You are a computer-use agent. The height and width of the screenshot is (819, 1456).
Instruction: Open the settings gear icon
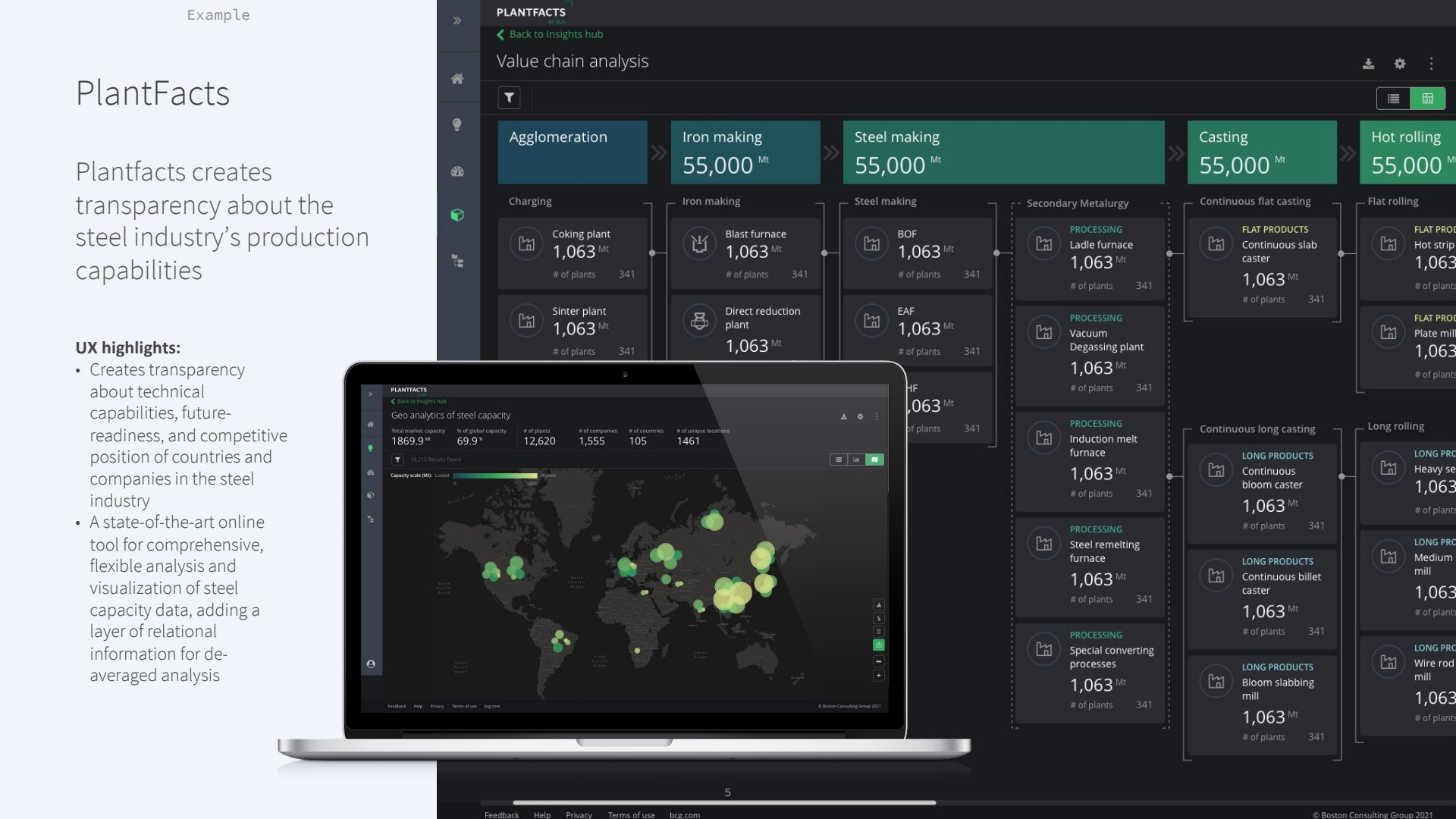tap(1400, 64)
